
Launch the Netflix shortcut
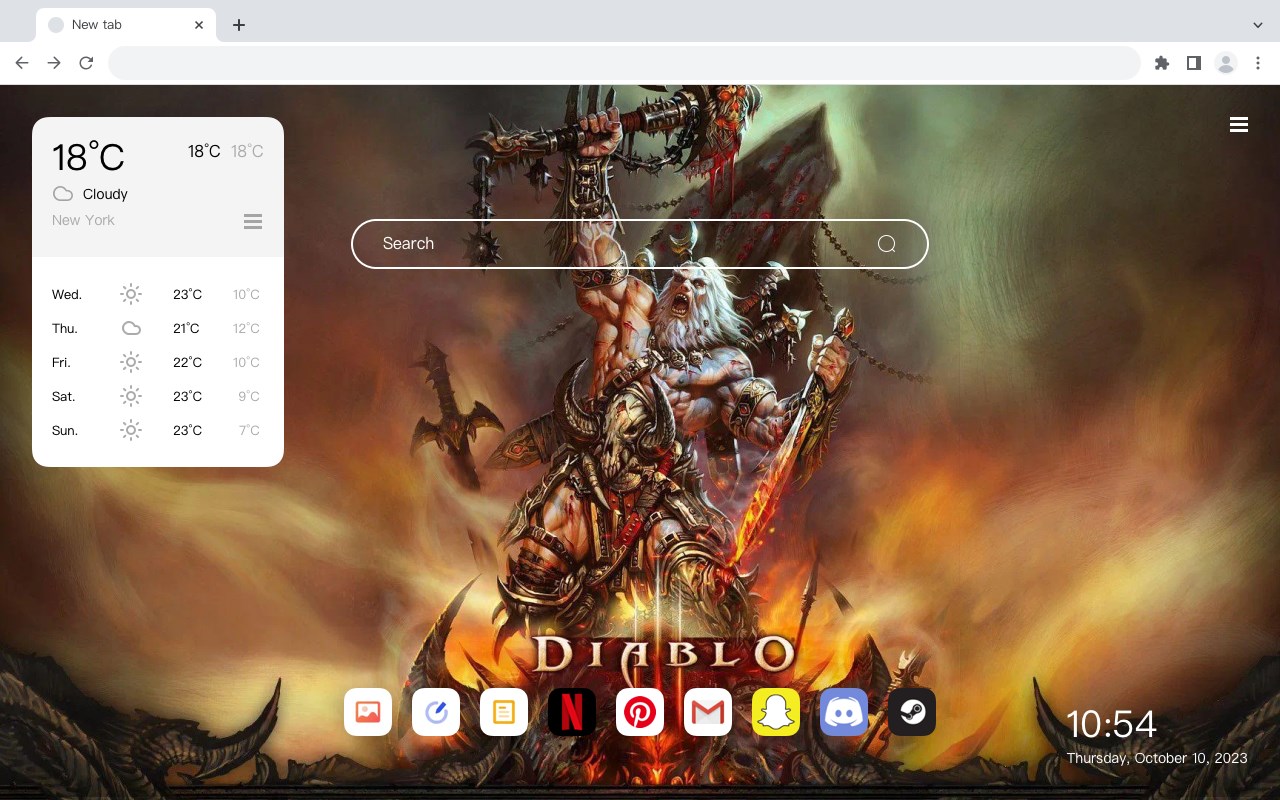(572, 712)
